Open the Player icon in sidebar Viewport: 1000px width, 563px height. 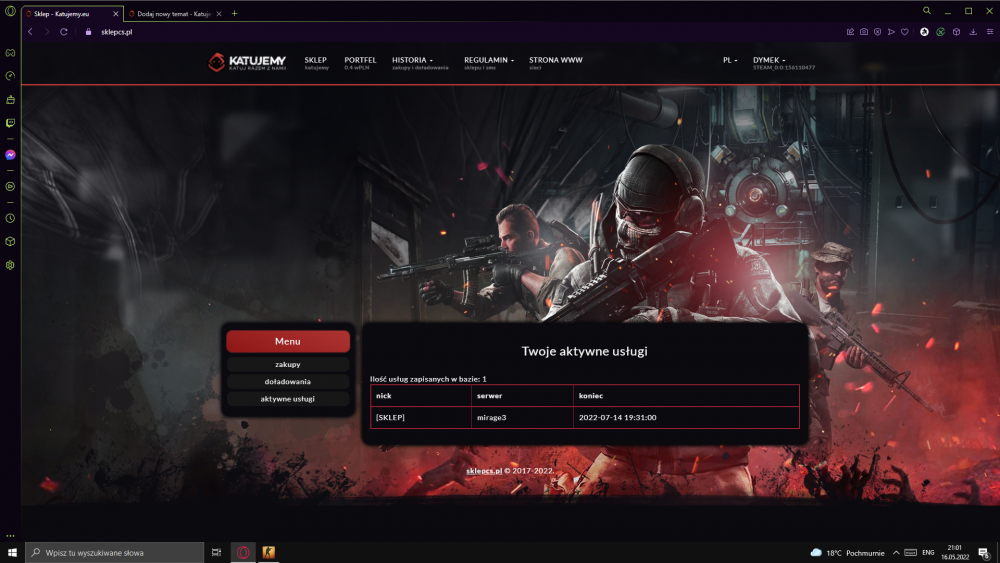(x=10, y=187)
